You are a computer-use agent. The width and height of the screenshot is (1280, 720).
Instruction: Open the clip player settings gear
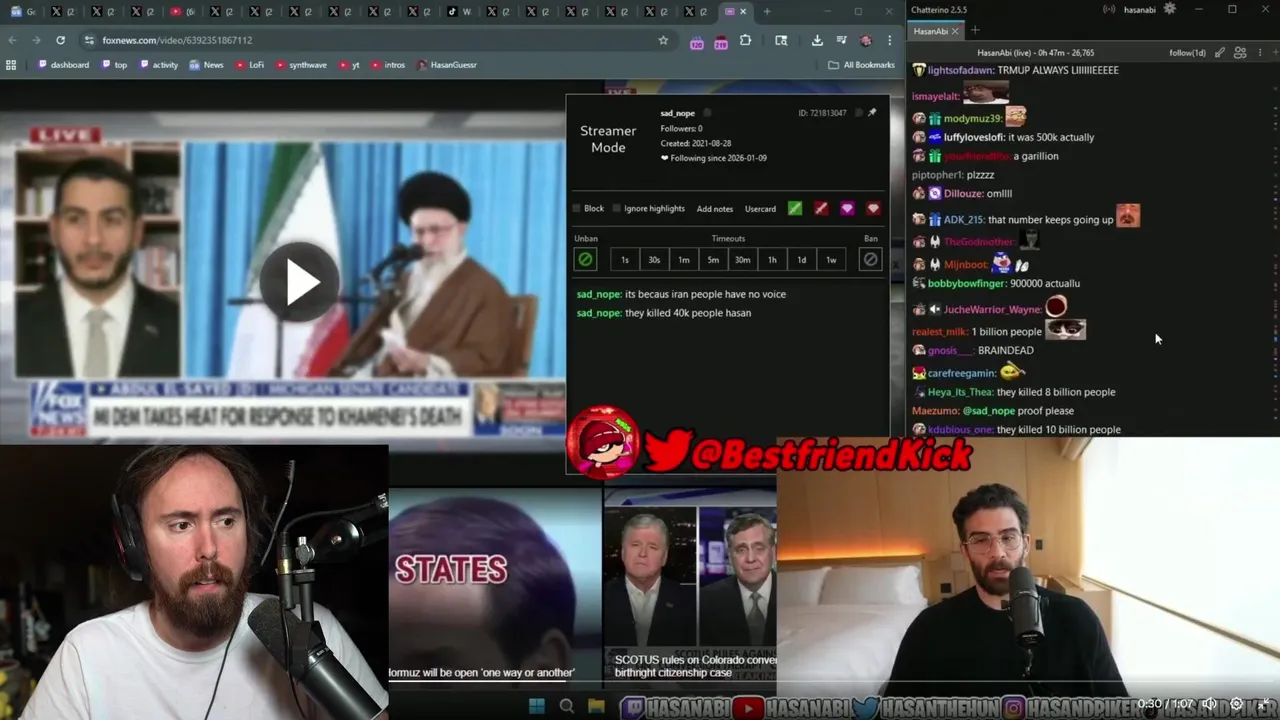tap(1236, 704)
